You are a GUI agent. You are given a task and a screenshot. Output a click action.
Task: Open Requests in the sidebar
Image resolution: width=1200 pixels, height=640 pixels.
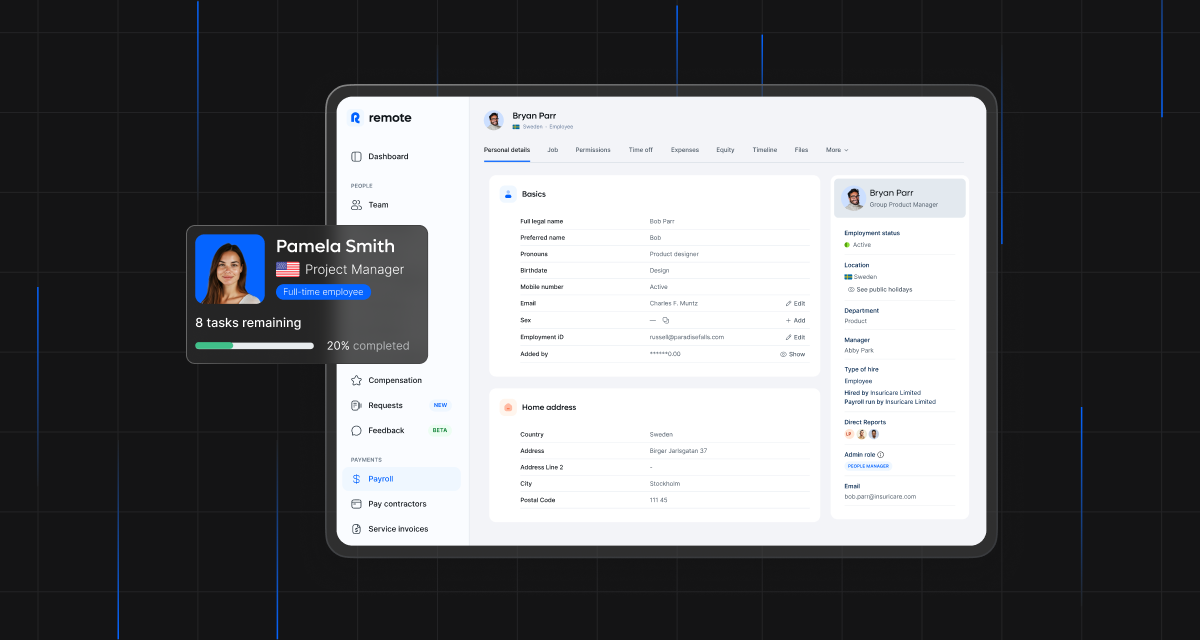(x=385, y=406)
